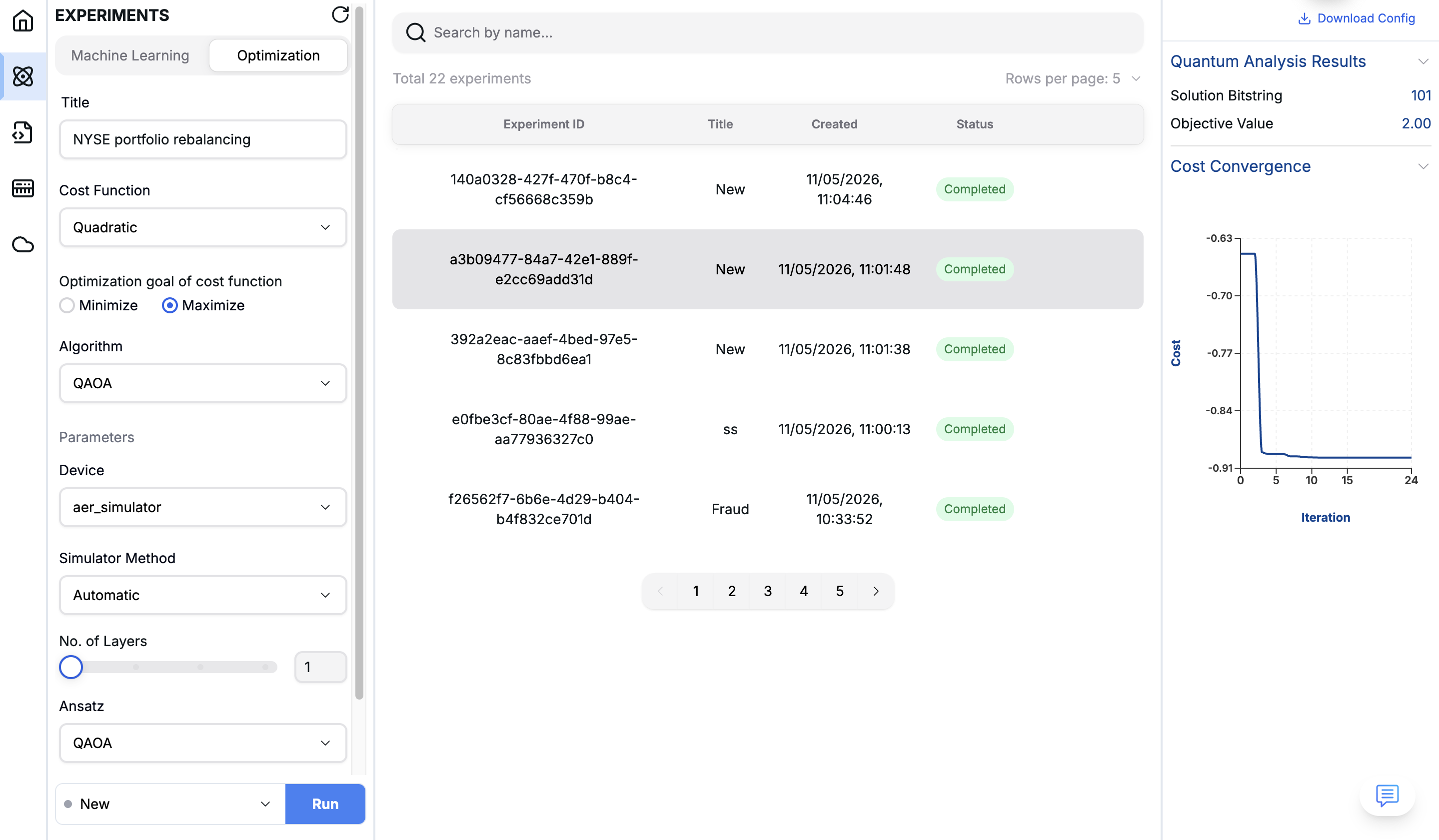Open the Device aer_simulator dropdown
The image size is (1439, 840).
(203, 507)
